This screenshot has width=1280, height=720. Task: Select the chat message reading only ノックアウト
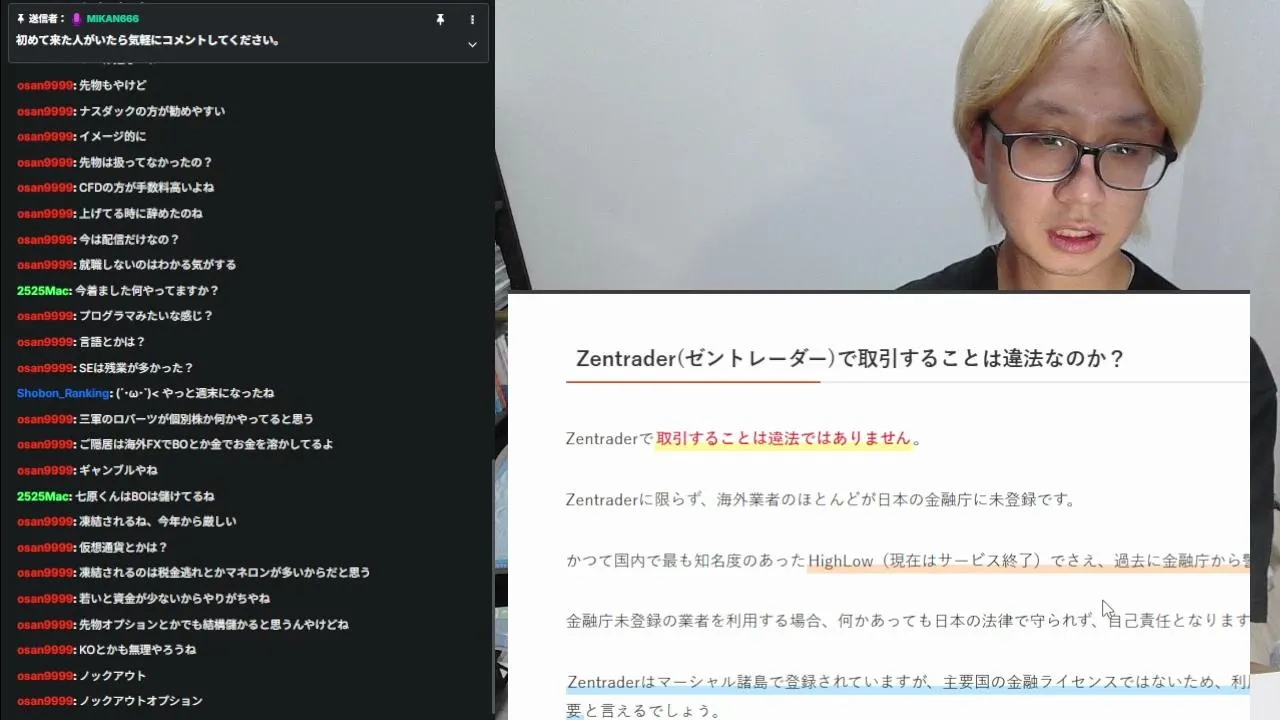click(112, 675)
